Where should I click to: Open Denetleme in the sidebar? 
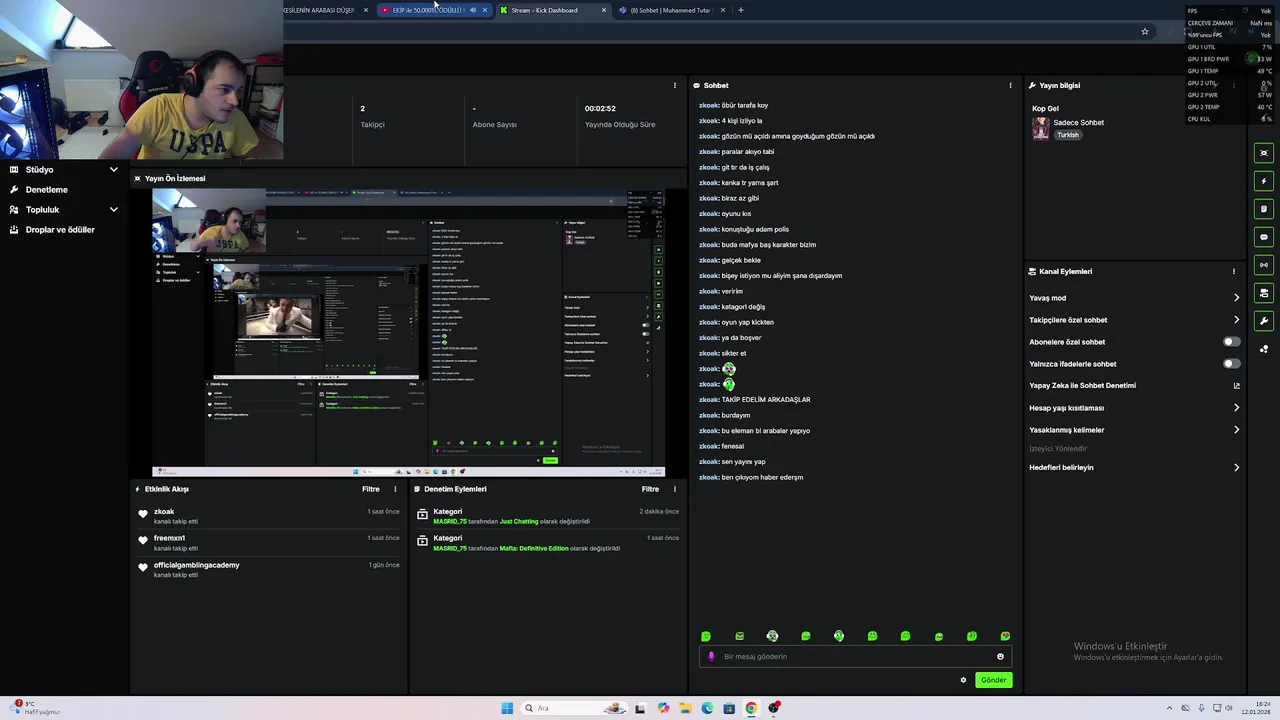point(47,190)
